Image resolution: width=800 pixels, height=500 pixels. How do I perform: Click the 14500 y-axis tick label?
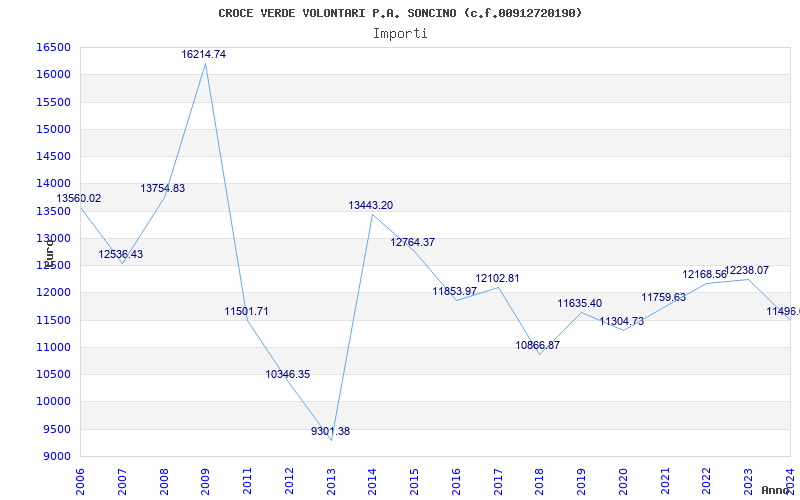tap(53, 156)
